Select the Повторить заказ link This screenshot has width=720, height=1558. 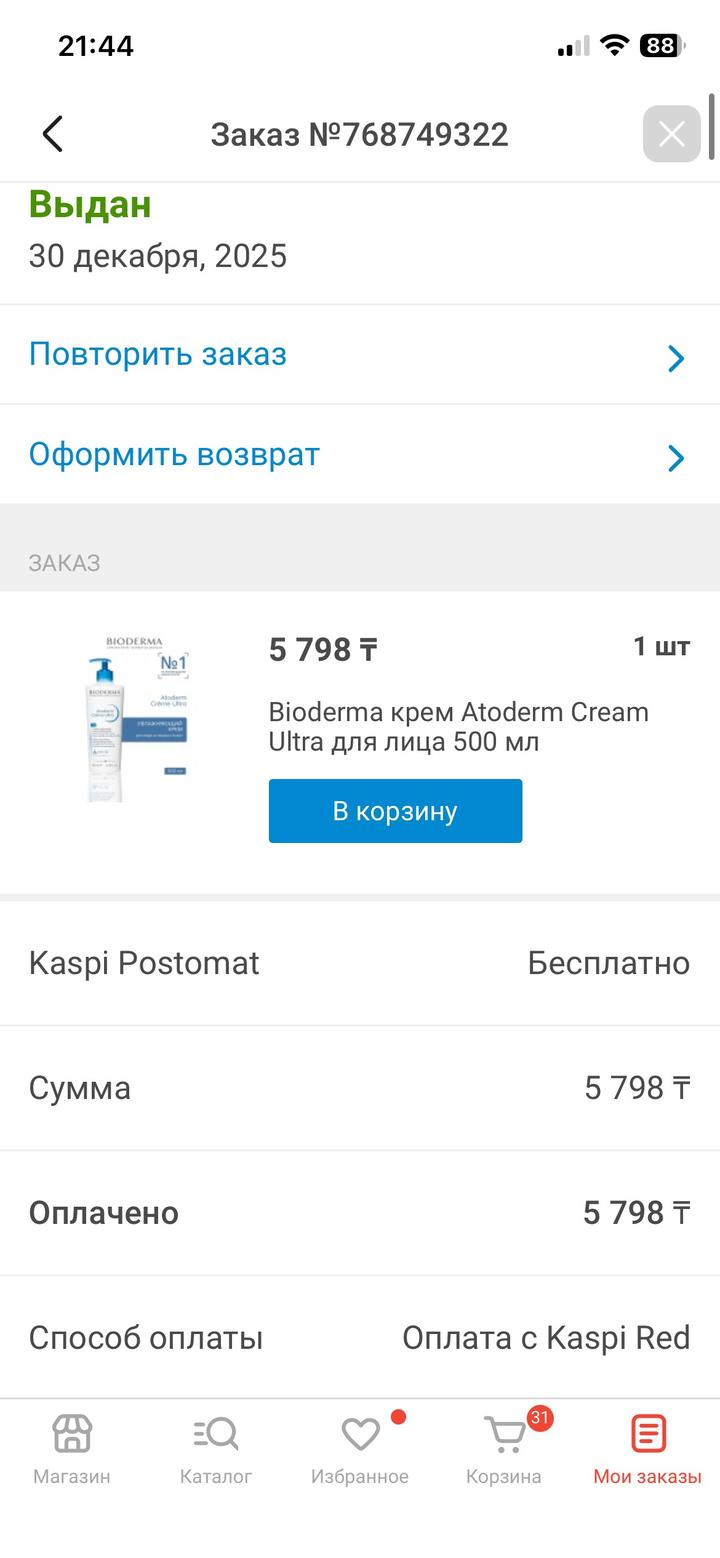[158, 354]
